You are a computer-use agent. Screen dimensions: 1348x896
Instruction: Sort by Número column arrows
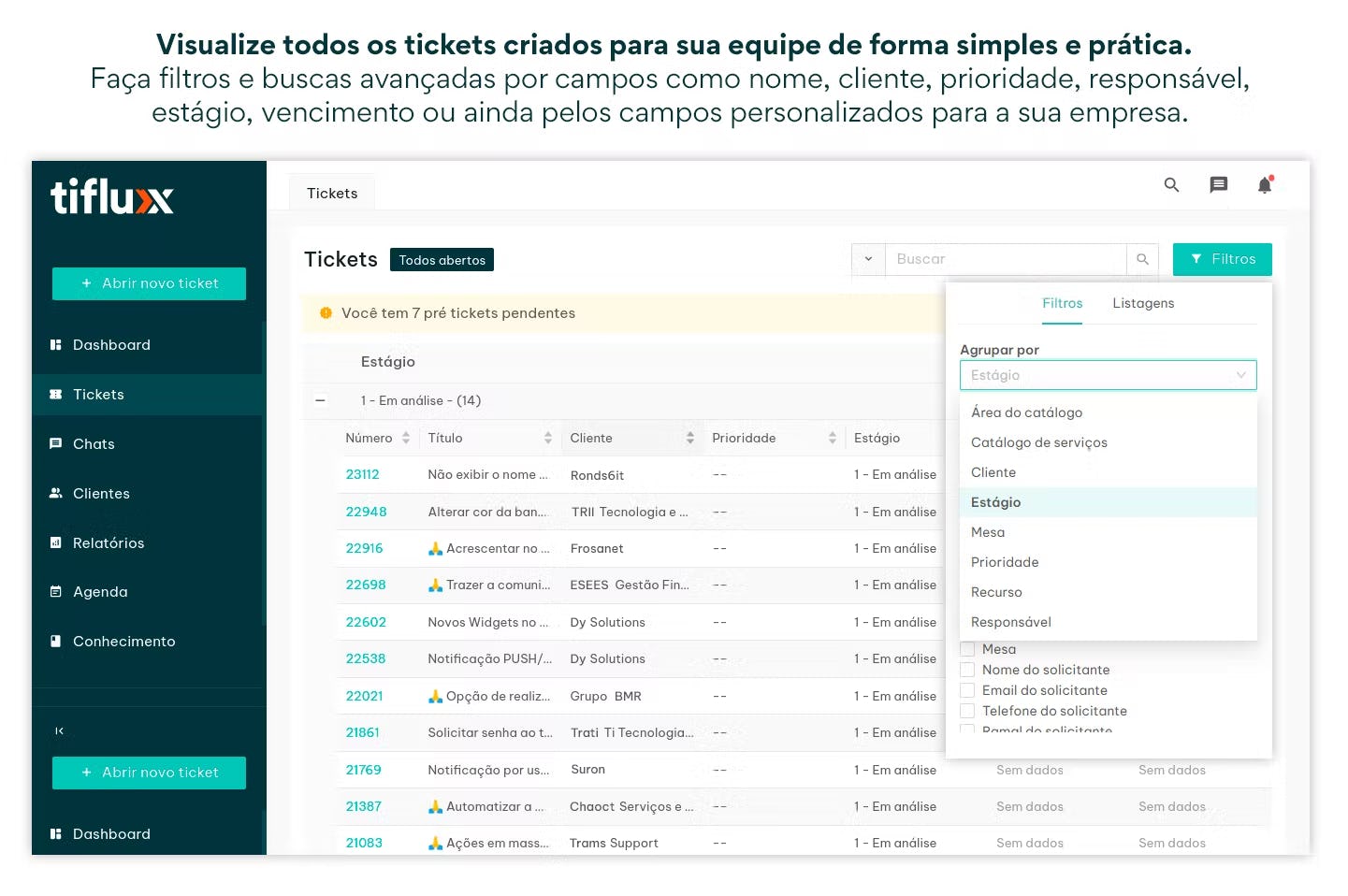(406, 438)
